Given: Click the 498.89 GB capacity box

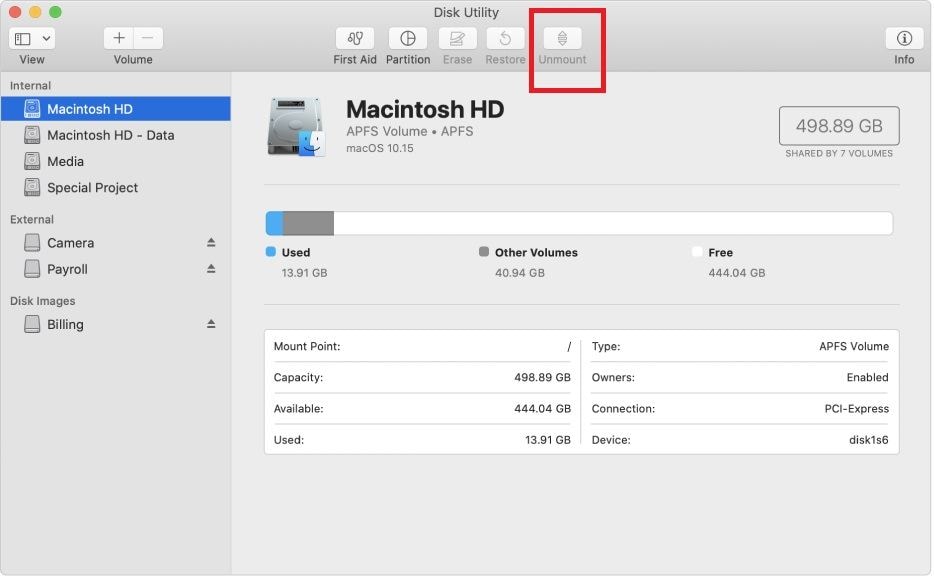Looking at the screenshot, I should [839, 126].
